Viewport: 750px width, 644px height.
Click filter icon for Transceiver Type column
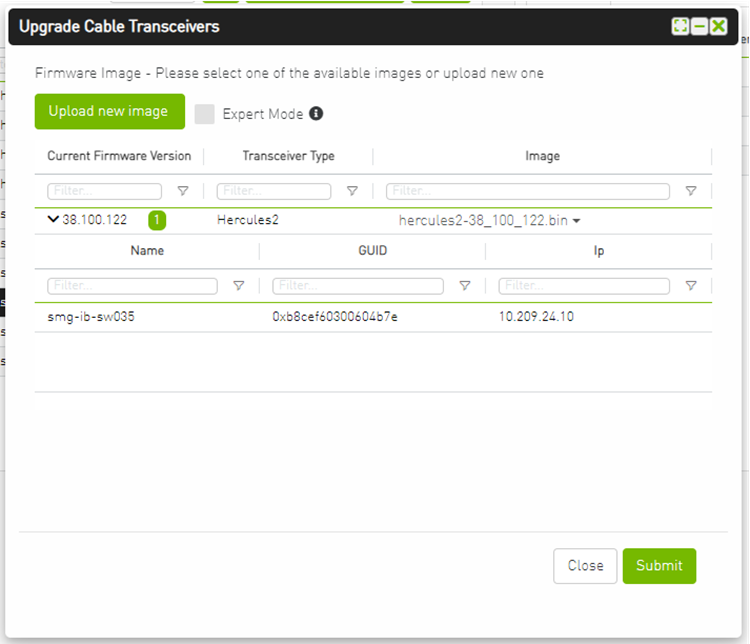point(352,191)
